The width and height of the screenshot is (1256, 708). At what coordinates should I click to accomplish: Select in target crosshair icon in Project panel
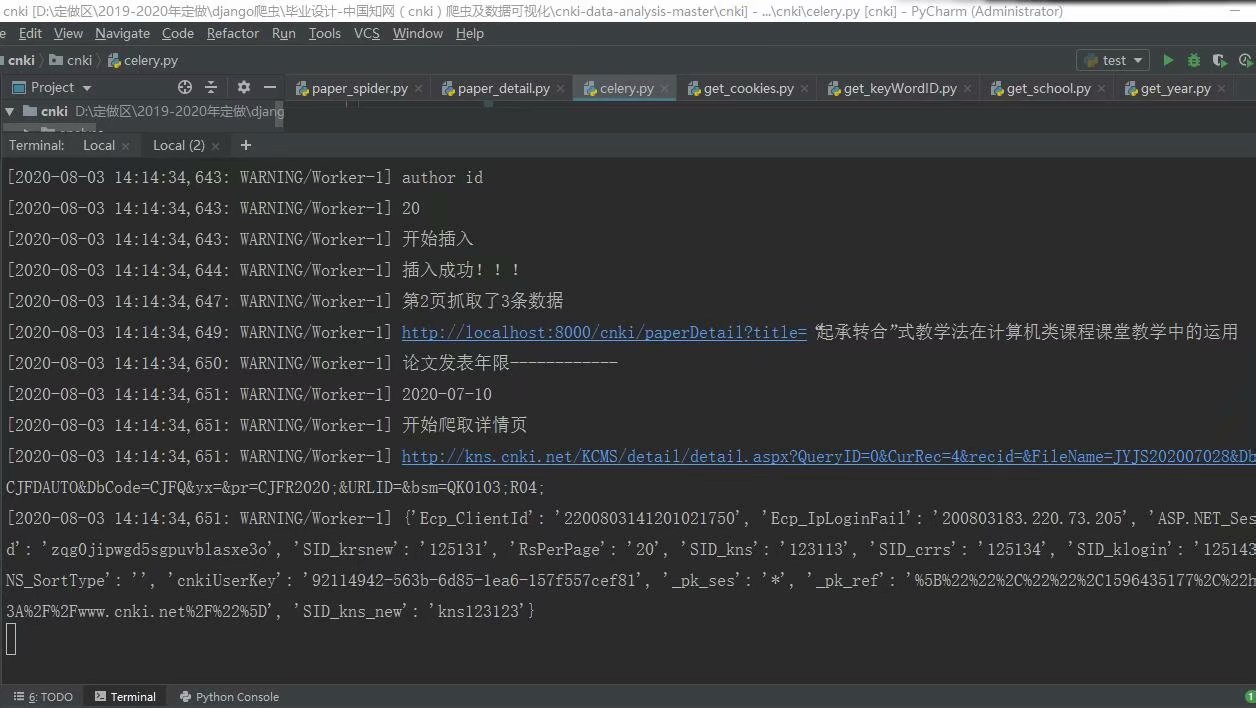[x=183, y=87]
